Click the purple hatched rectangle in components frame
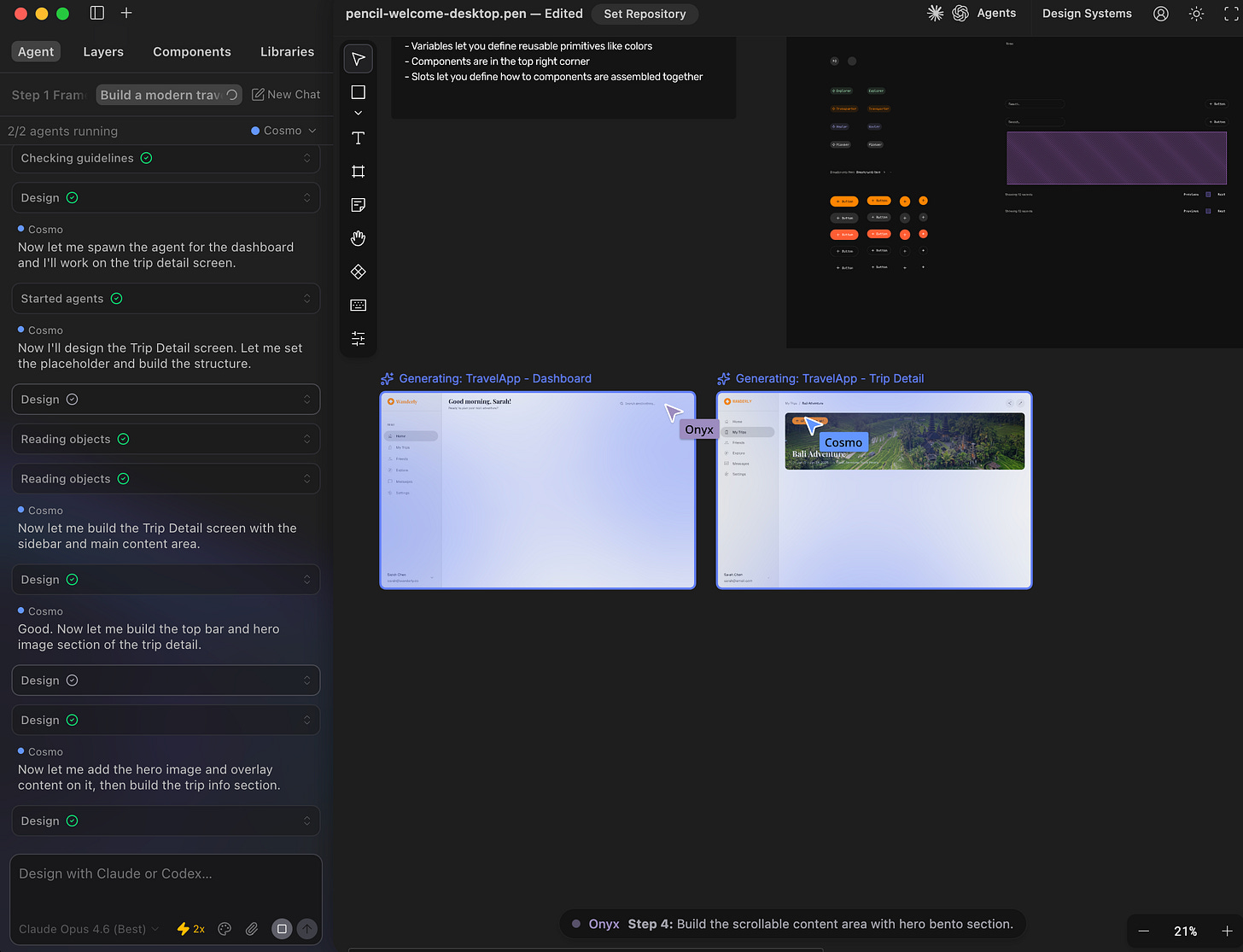Image resolution: width=1243 pixels, height=952 pixels. [1117, 158]
